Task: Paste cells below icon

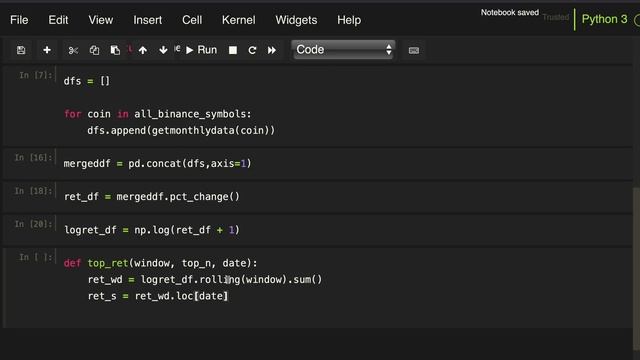Action: tap(115, 50)
